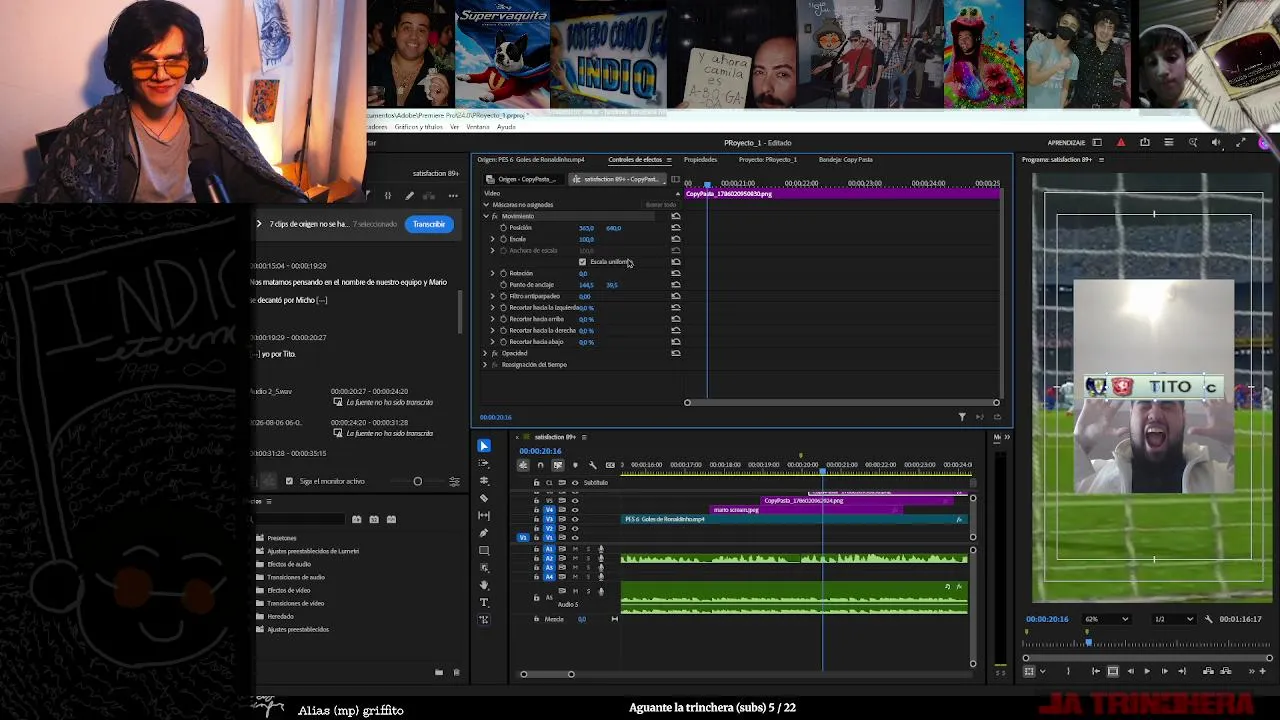Select the Razor tool

point(484,498)
